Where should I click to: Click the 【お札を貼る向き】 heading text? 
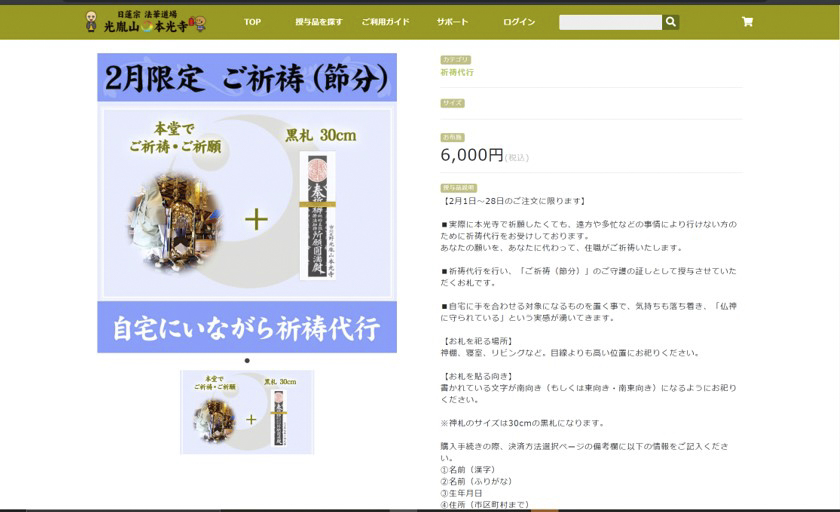477,377
